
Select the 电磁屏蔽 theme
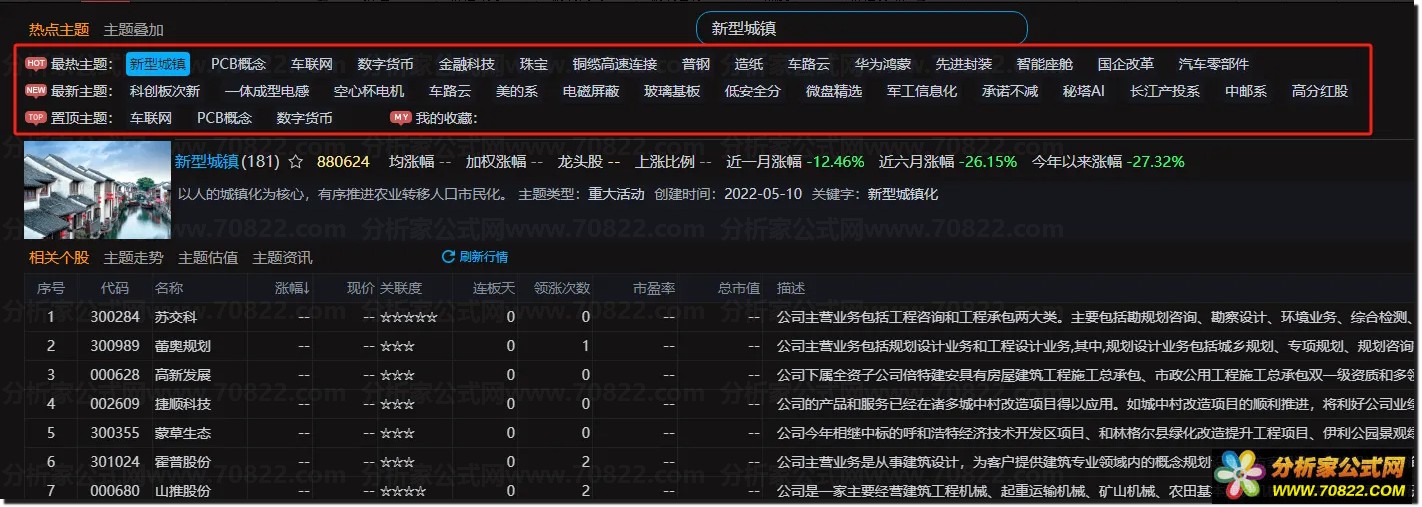[591, 91]
